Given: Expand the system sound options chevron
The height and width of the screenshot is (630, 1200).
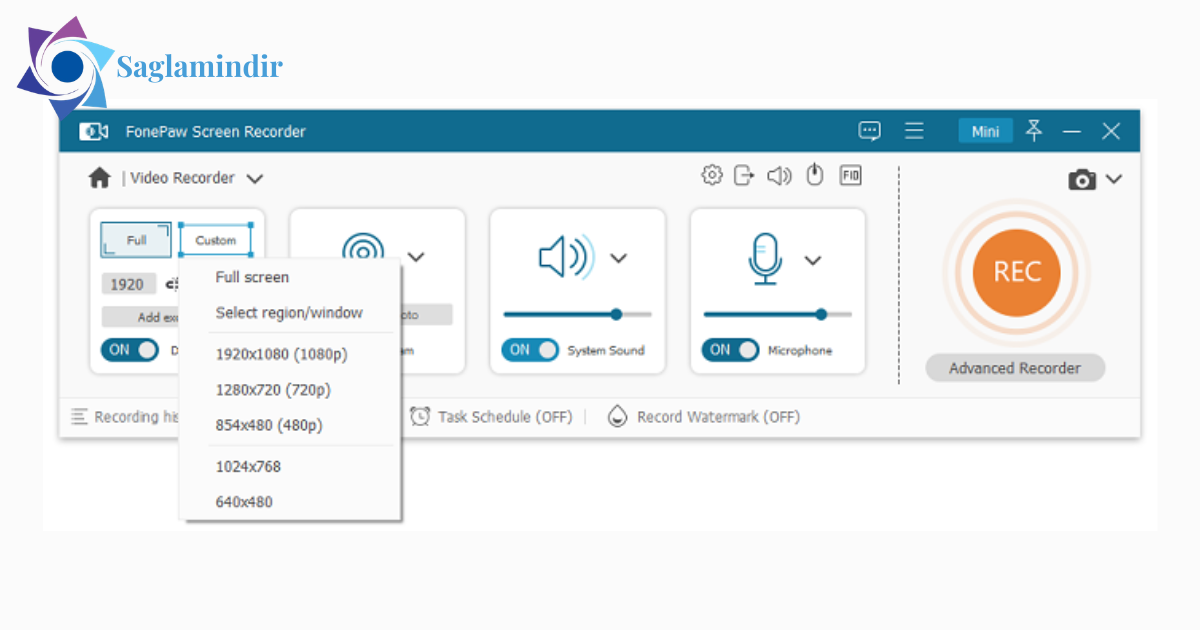Looking at the screenshot, I should click(x=619, y=258).
